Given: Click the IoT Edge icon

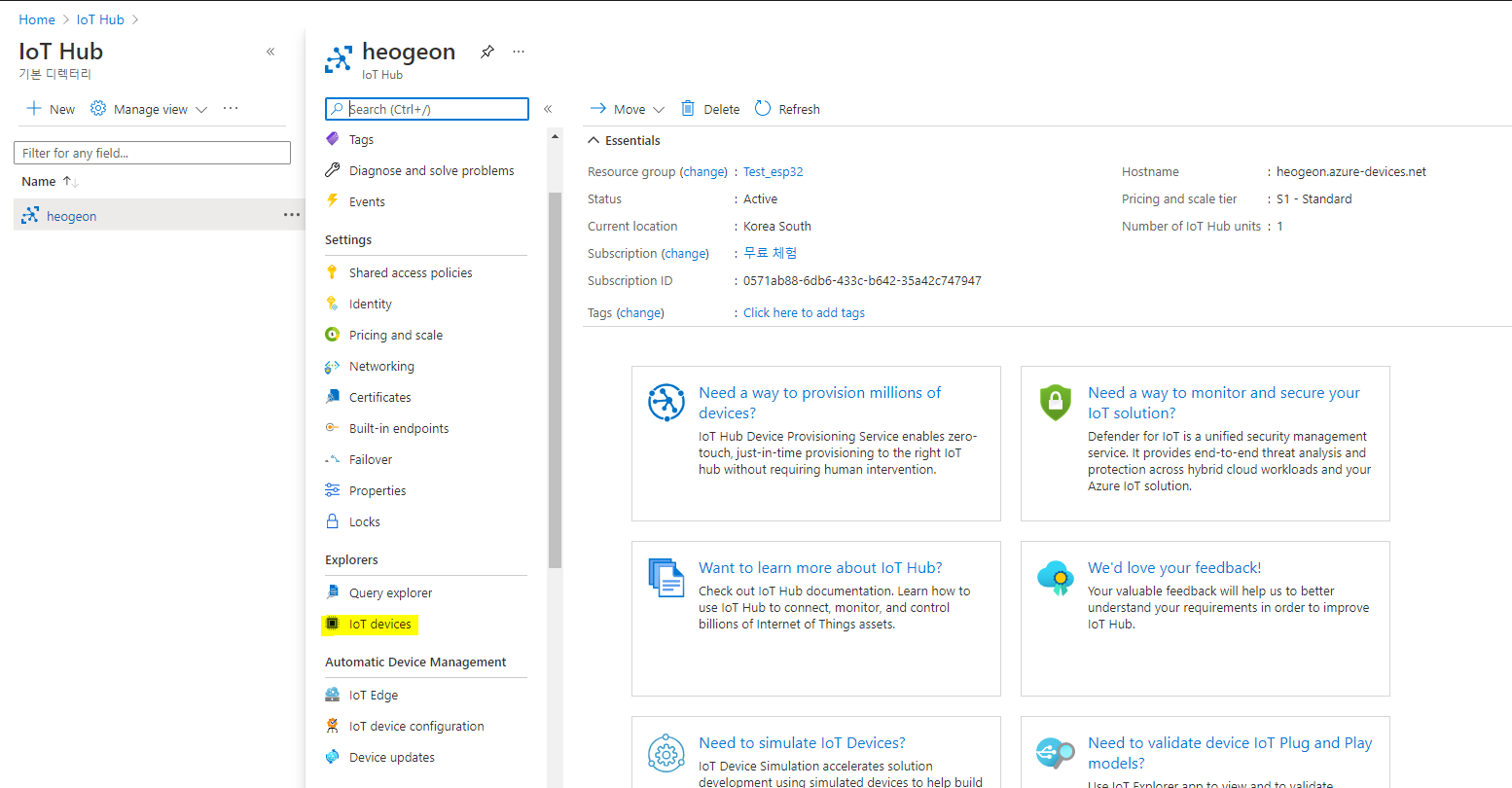Looking at the screenshot, I should click(x=333, y=695).
